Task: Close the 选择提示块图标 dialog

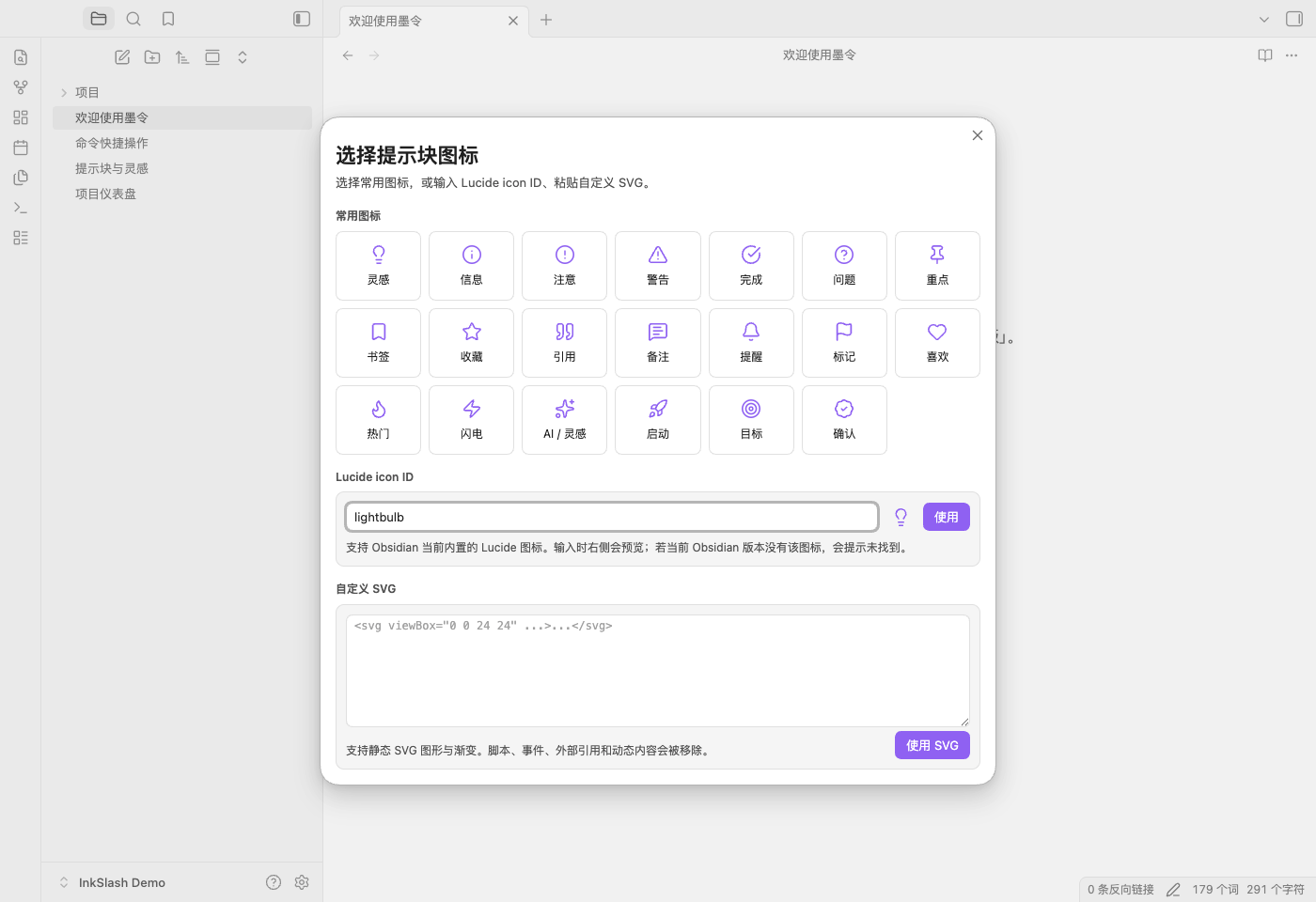Action: pos(978,135)
